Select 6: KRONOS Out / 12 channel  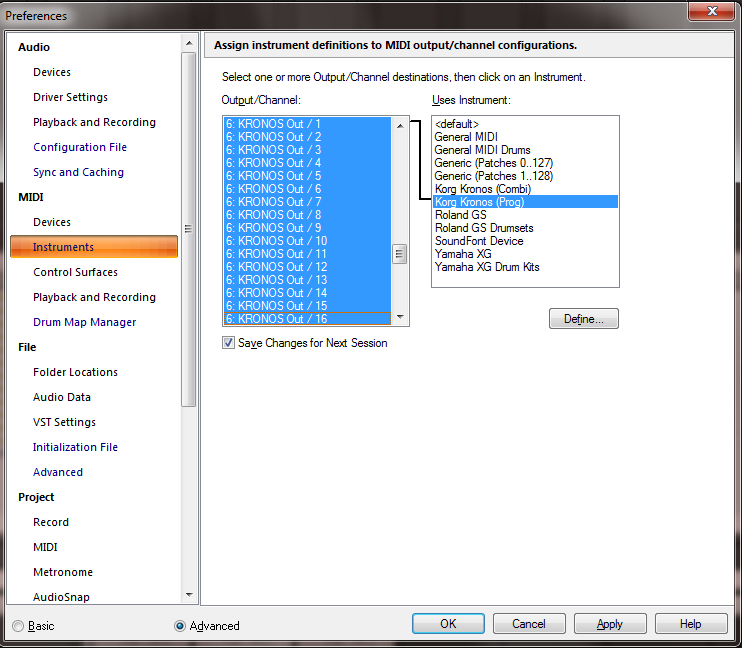307,267
